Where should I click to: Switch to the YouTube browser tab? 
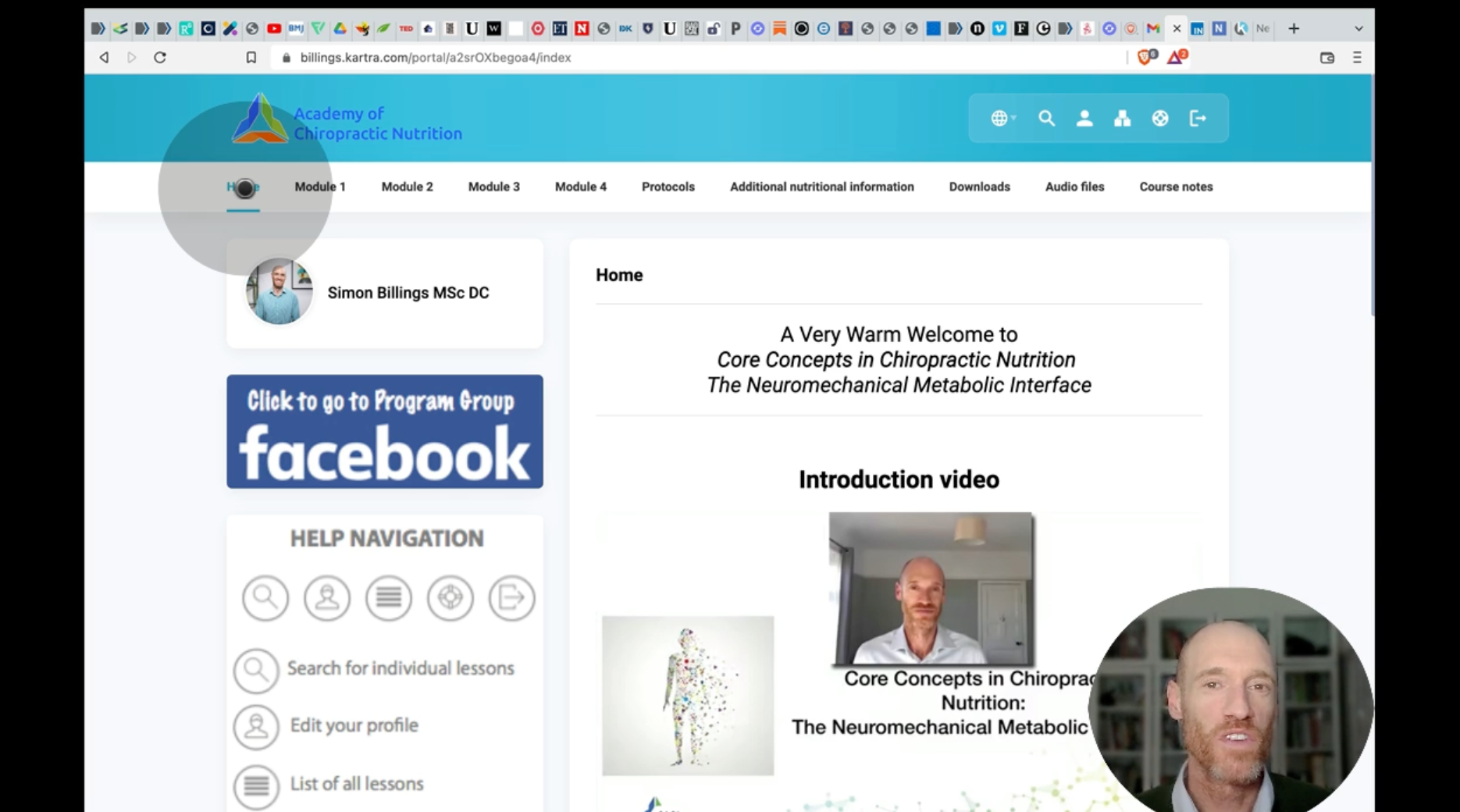coord(274,28)
